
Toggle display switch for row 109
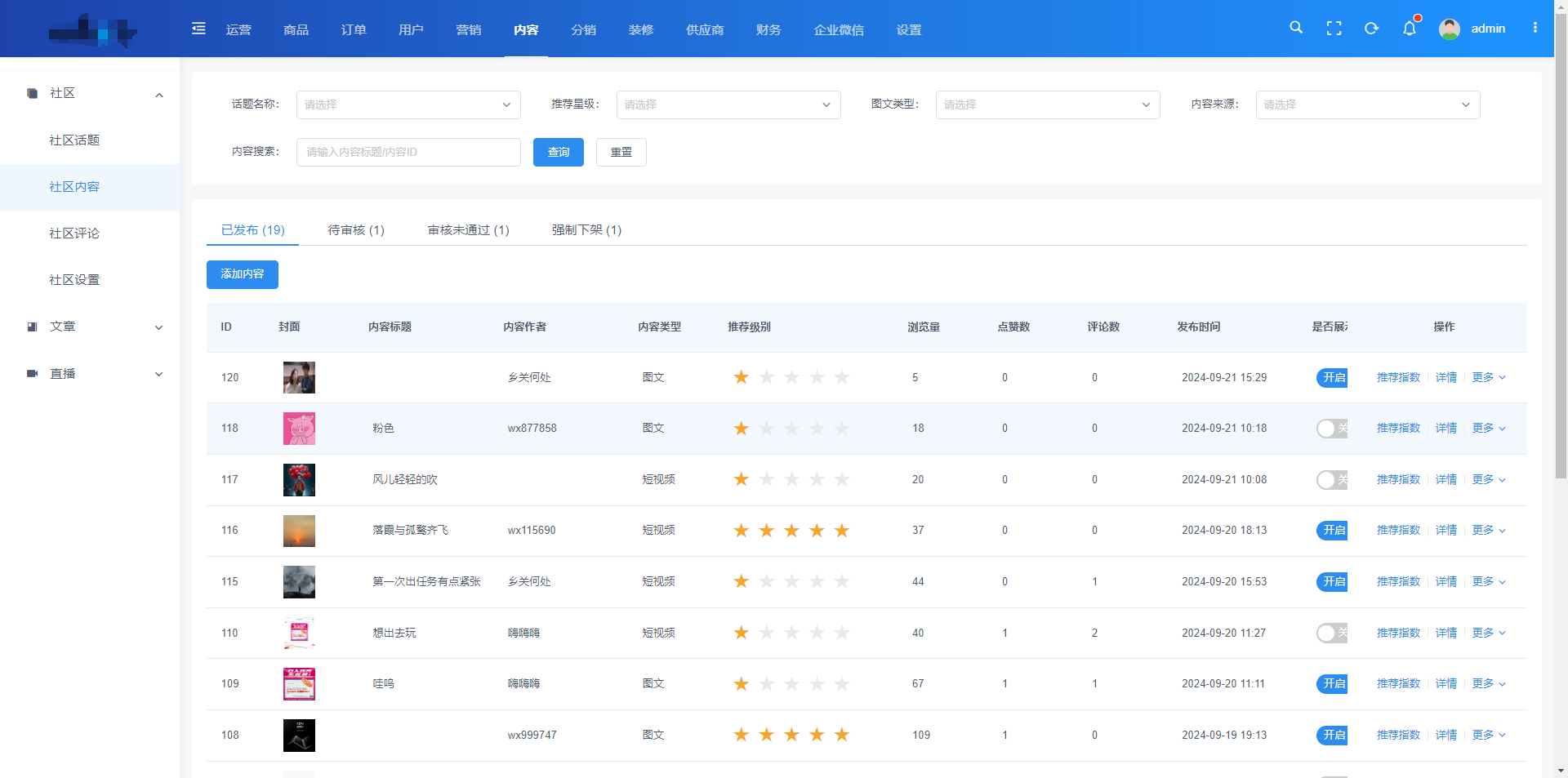[x=1332, y=684]
